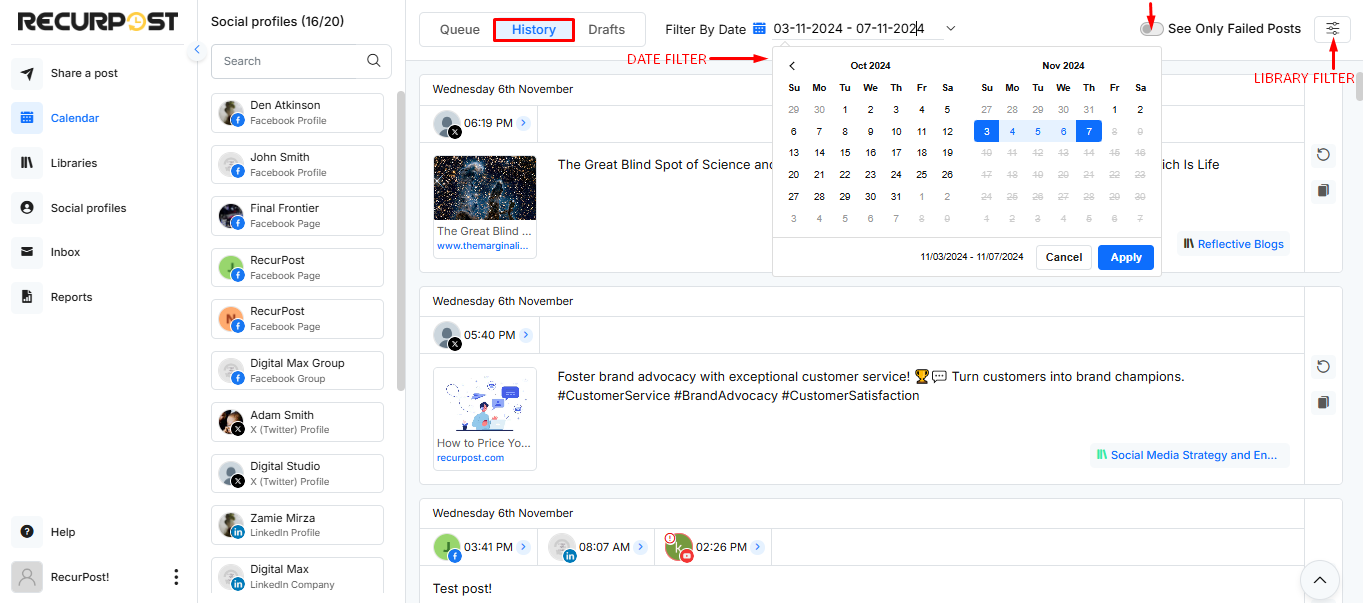Open the Inbox

[x=65, y=252]
